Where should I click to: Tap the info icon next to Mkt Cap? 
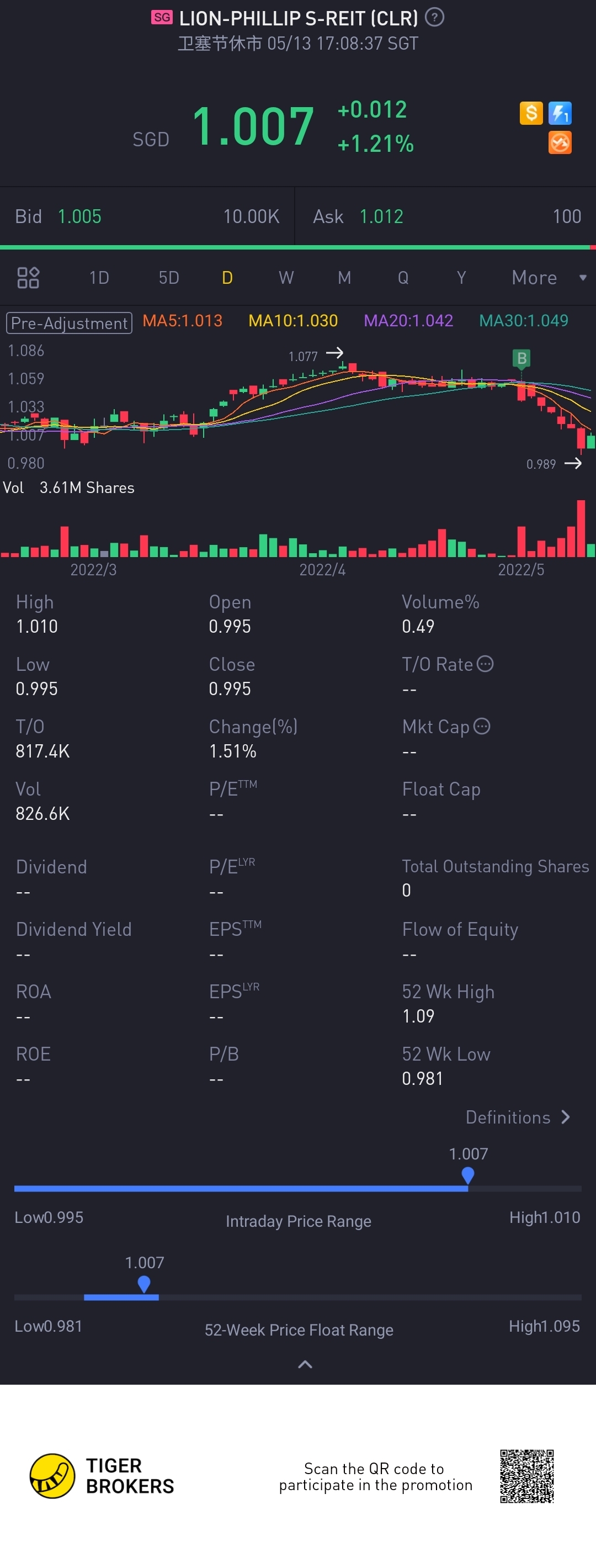click(482, 726)
